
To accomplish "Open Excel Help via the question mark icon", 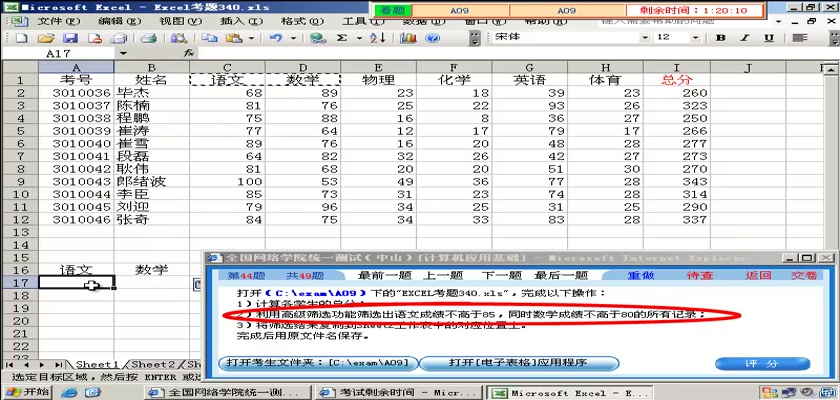I will [x=432, y=38].
